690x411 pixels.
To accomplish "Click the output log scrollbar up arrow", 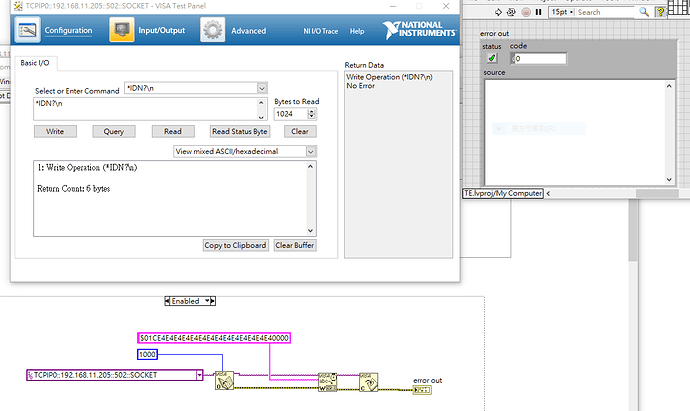I will [x=310, y=166].
